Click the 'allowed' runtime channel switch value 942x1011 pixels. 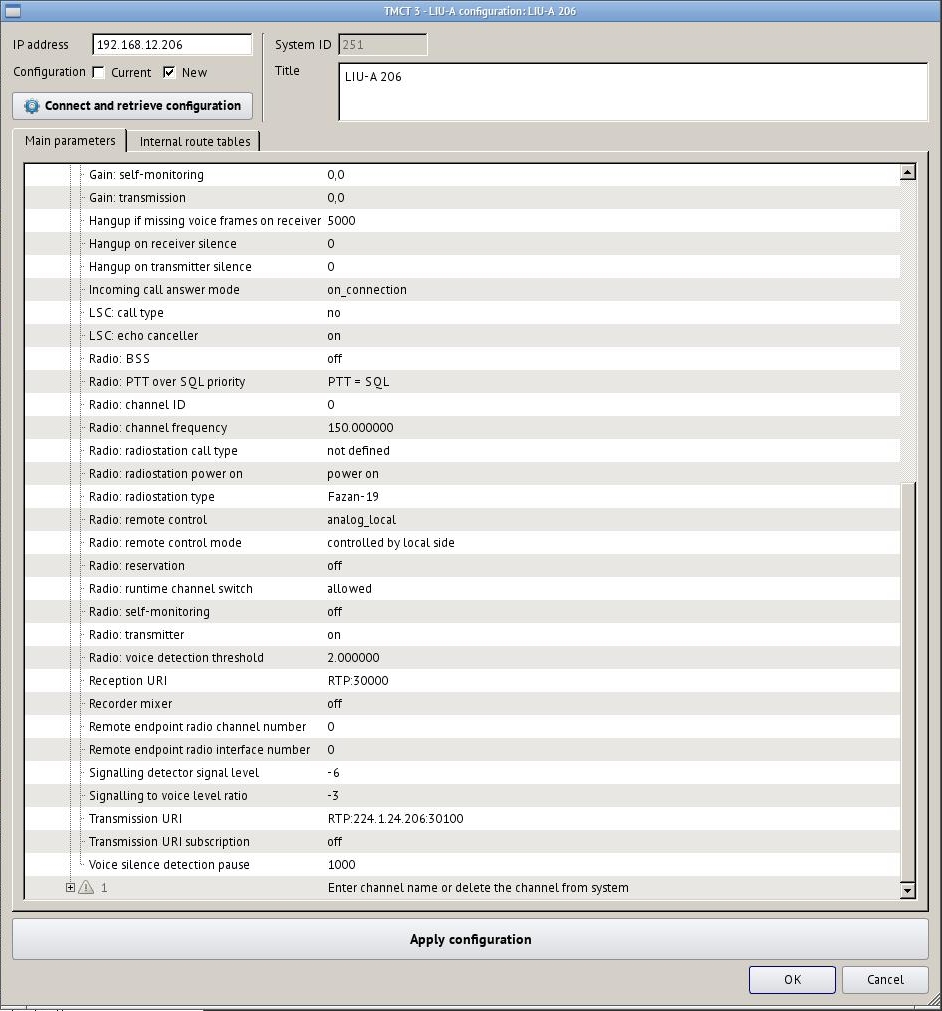point(349,589)
